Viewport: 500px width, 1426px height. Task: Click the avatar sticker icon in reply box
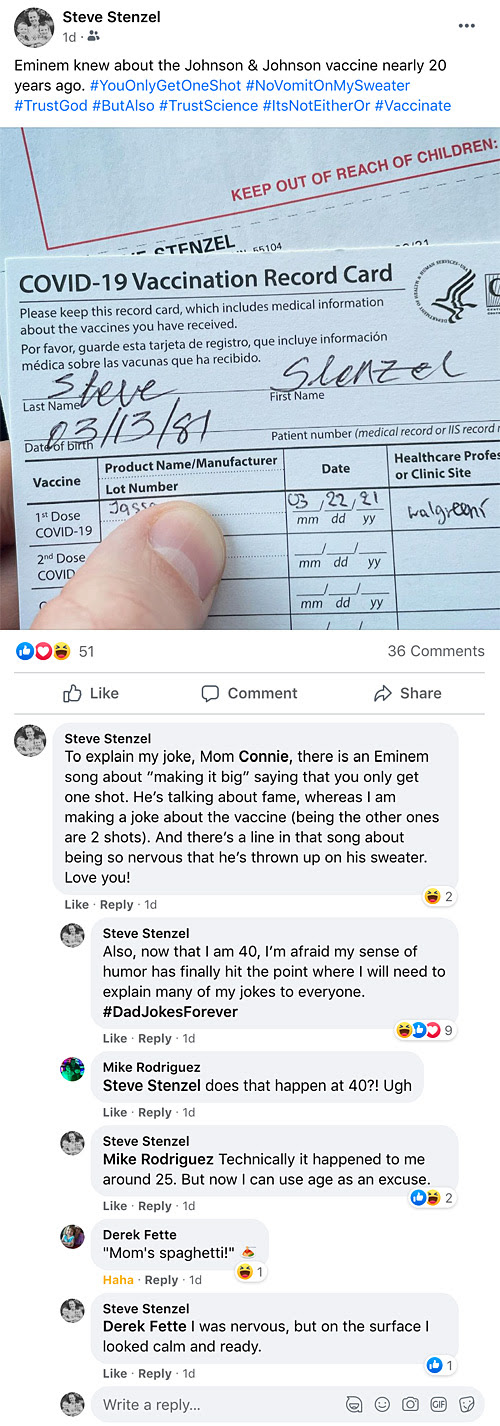[353, 1404]
